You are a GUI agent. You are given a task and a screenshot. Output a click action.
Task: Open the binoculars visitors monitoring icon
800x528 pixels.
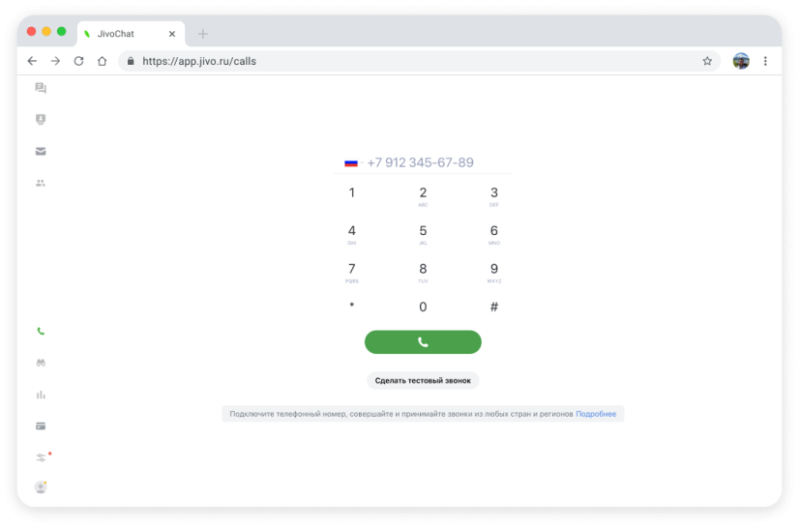[41, 363]
